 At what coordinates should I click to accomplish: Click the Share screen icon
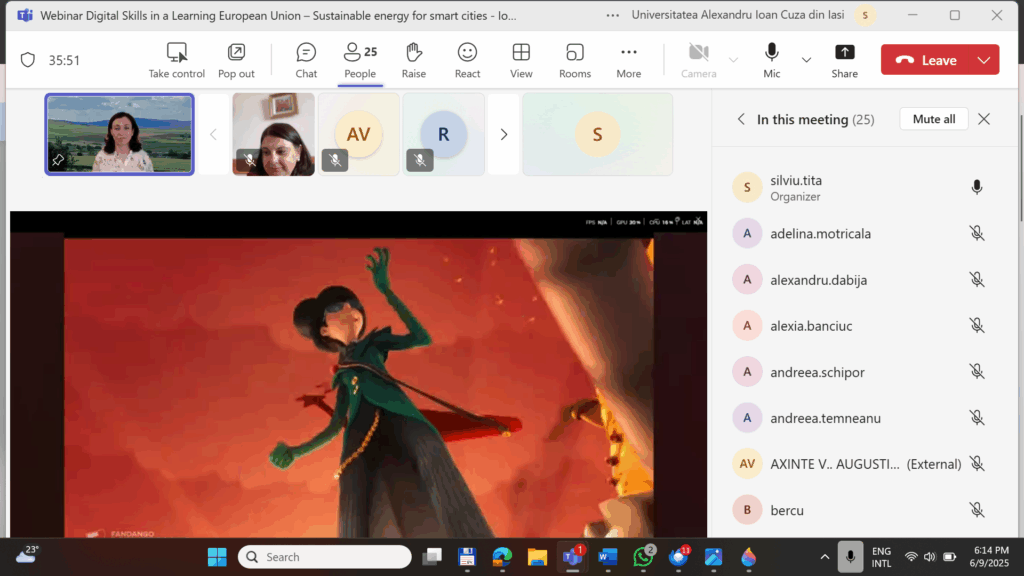[844, 60]
